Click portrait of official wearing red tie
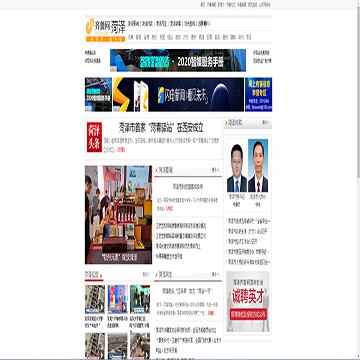This screenshot has width=360, height=360. tap(258, 165)
